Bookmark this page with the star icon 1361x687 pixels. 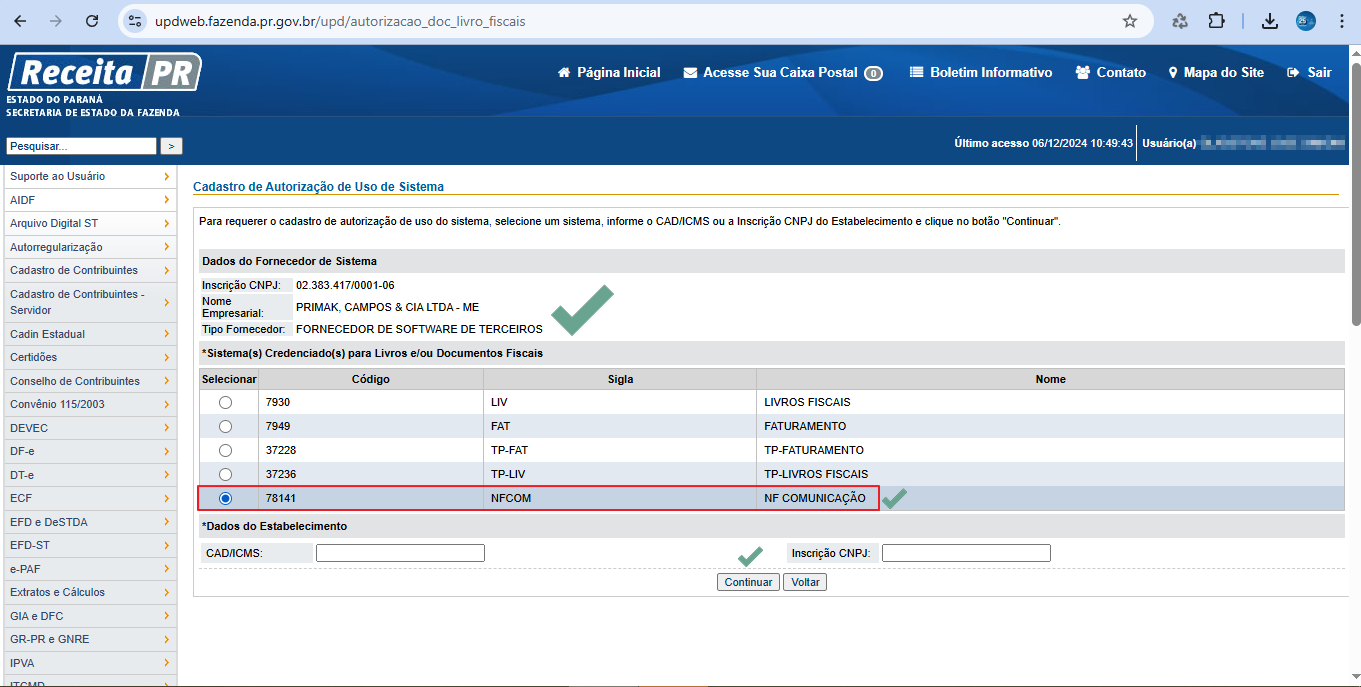click(1130, 21)
